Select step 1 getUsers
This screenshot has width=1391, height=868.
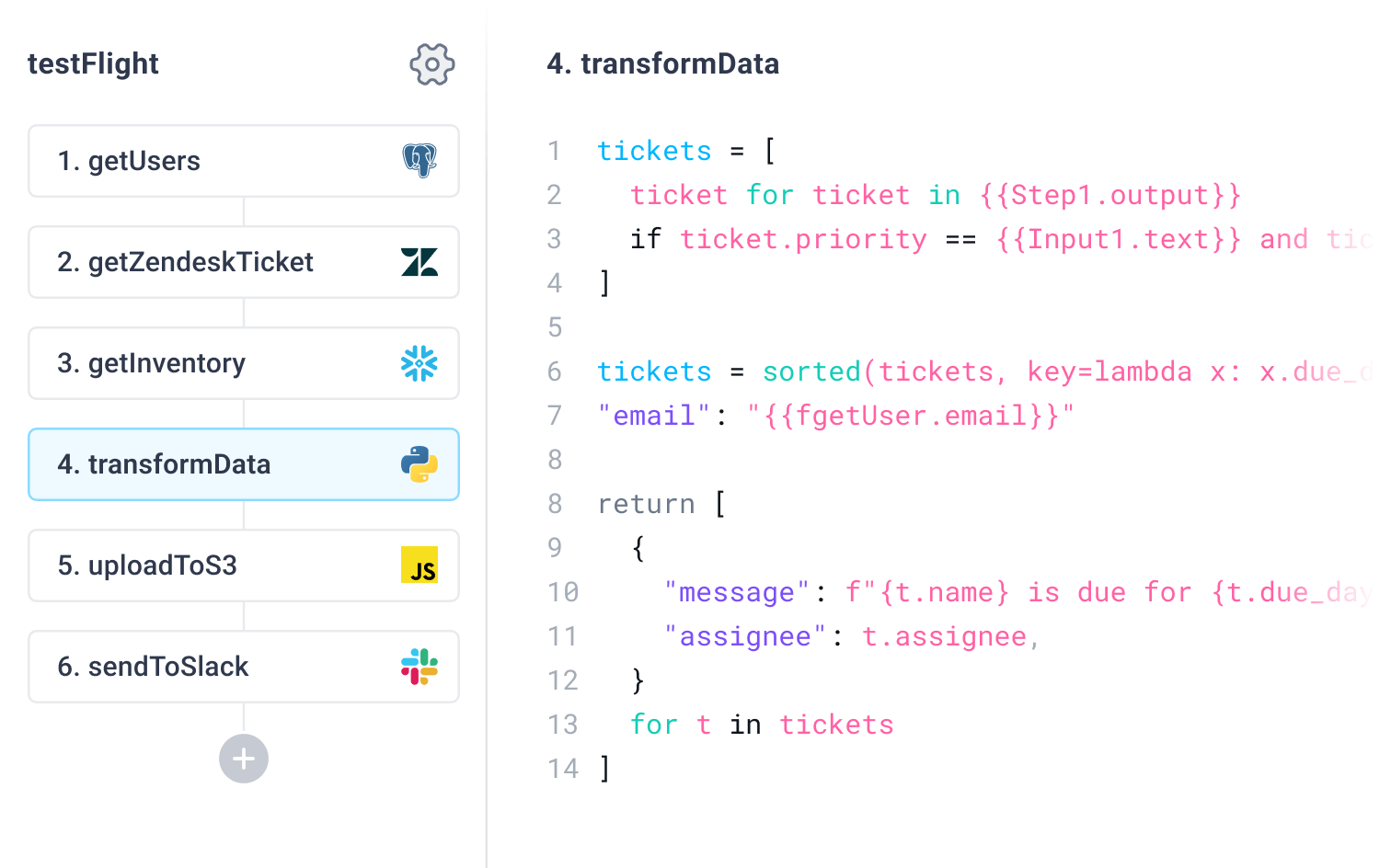(184, 161)
